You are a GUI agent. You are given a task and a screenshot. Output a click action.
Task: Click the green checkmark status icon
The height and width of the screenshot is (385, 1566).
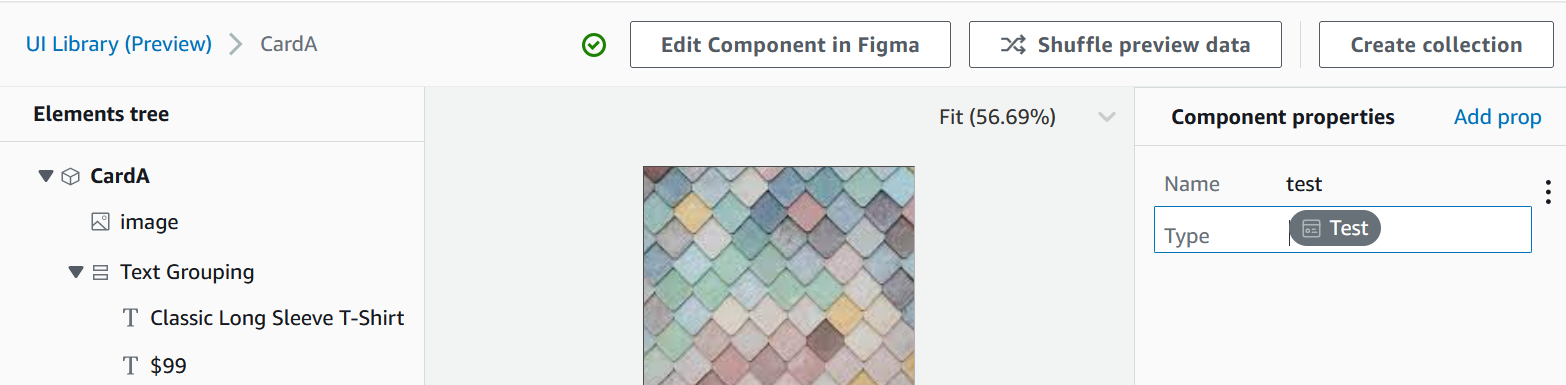[x=594, y=45]
